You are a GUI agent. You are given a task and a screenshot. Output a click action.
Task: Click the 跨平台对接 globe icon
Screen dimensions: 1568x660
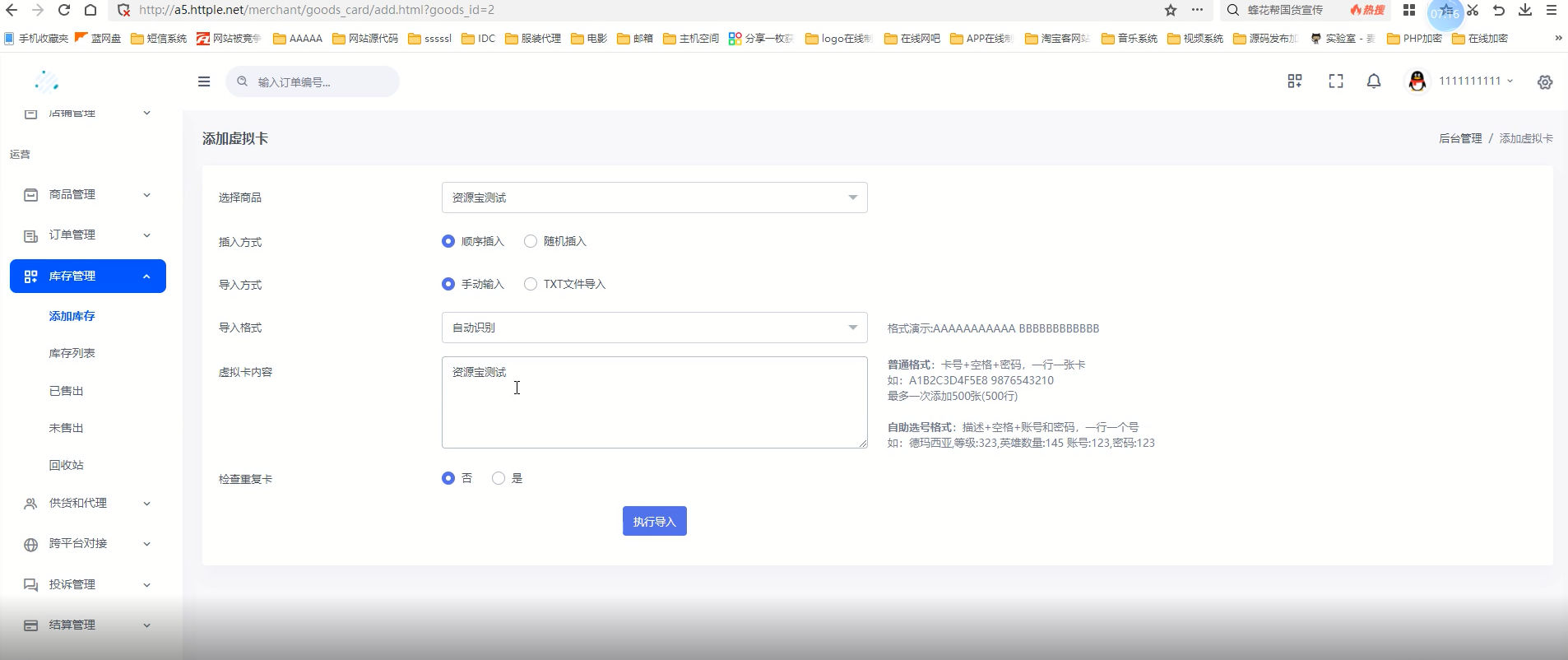pyautogui.click(x=31, y=544)
